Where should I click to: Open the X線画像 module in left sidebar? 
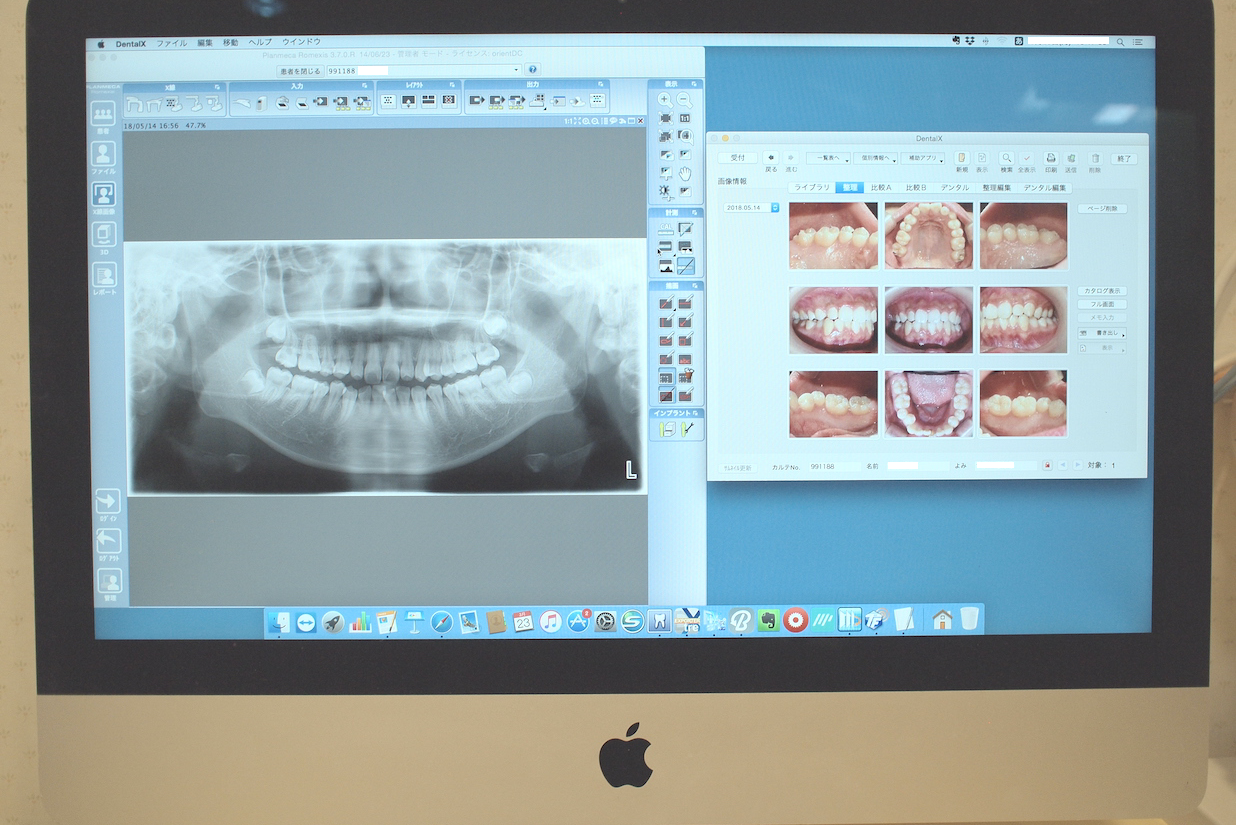104,195
